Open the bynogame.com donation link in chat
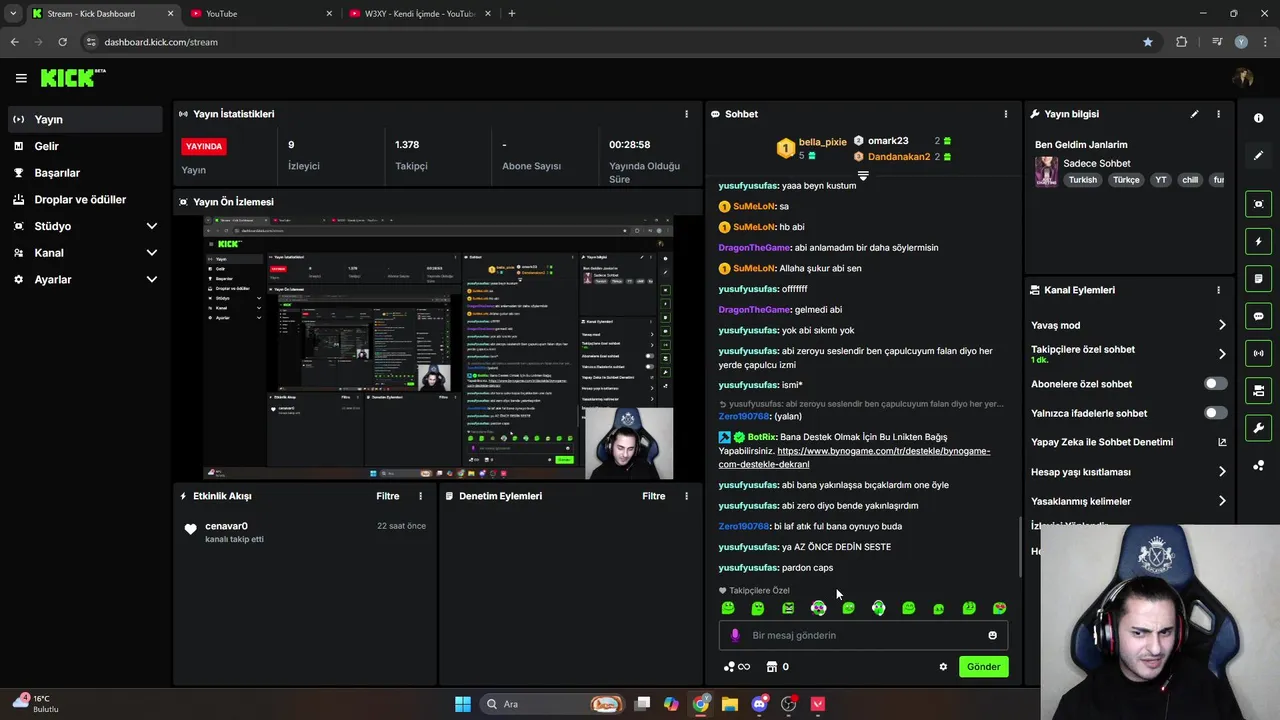The image size is (1280, 720). (x=854, y=458)
